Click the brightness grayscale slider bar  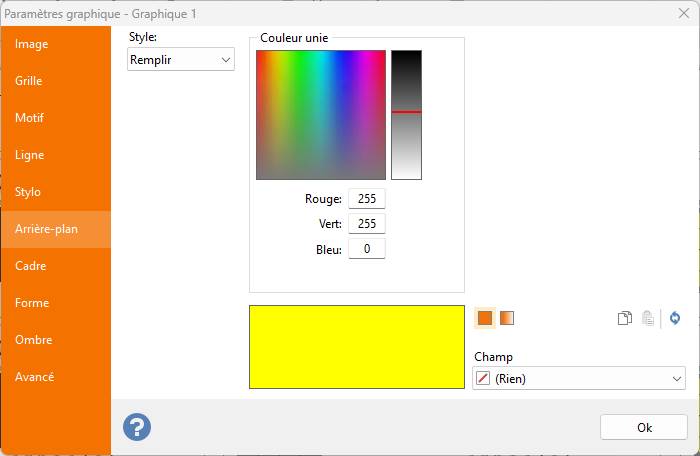(x=406, y=114)
